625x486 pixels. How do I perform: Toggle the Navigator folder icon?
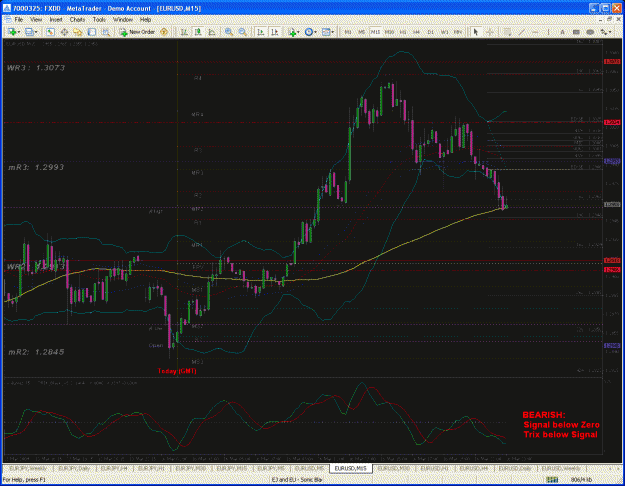click(x=78, y=32)
